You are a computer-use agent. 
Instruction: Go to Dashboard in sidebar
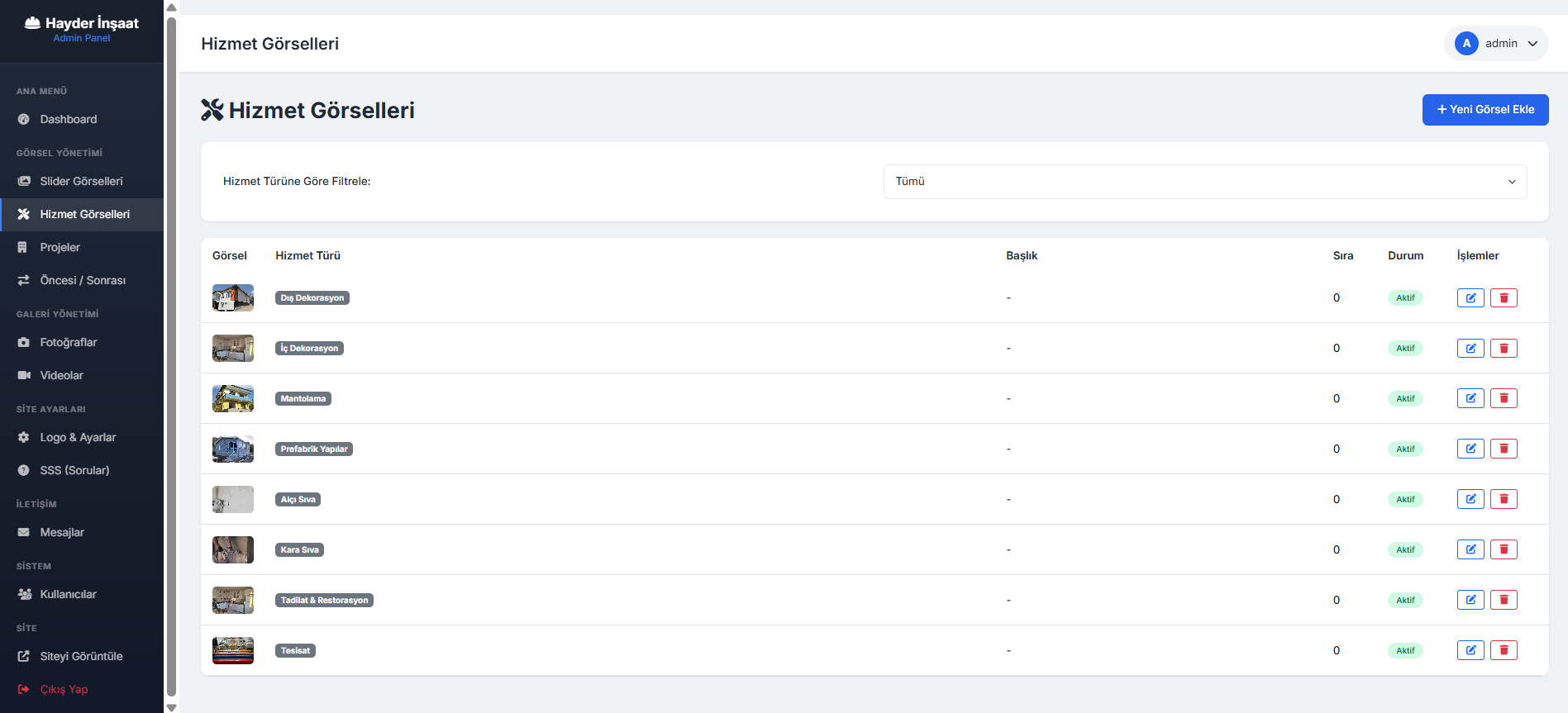(82, 120)
